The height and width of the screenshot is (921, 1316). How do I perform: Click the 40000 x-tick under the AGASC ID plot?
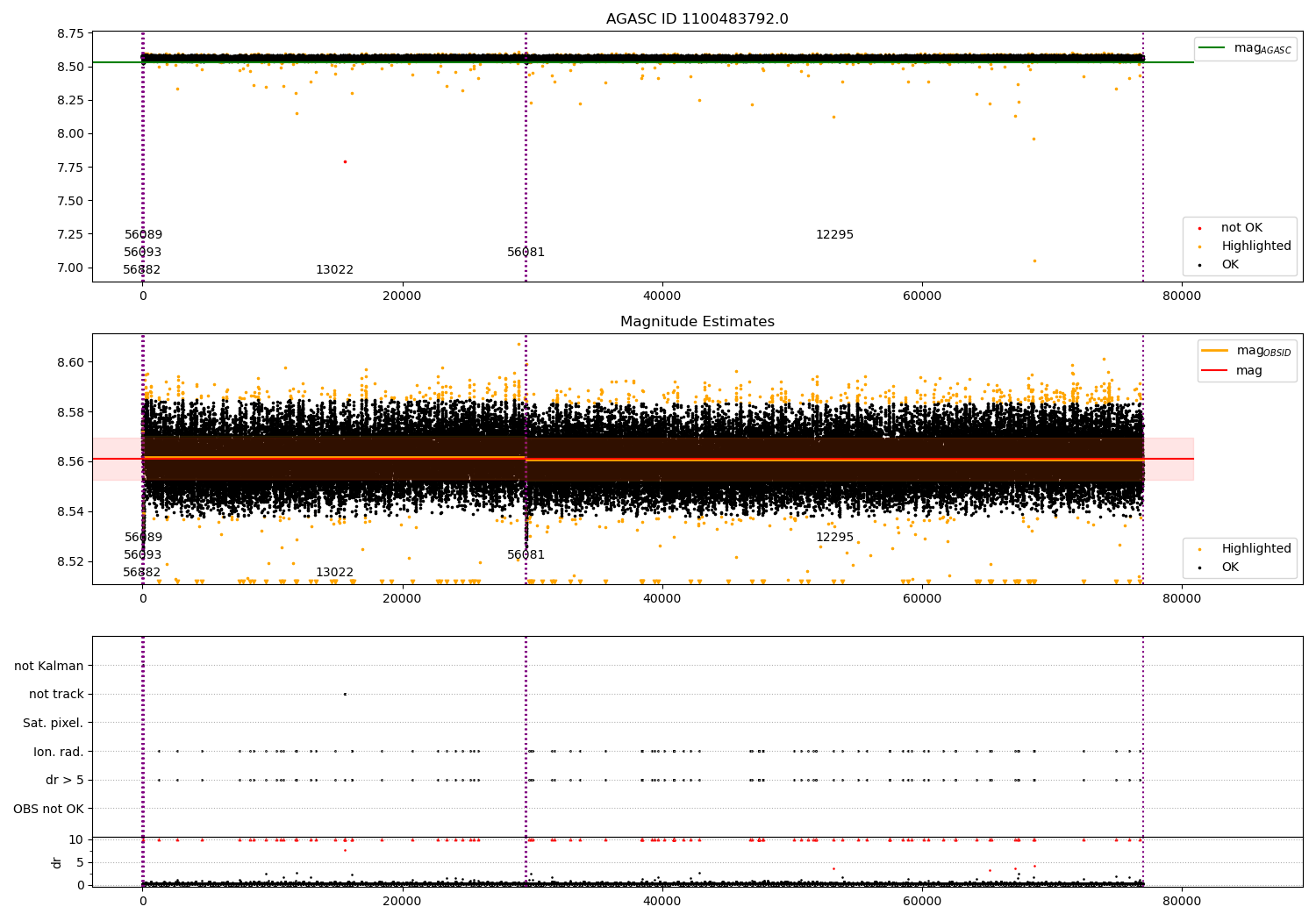pos(662,296)
